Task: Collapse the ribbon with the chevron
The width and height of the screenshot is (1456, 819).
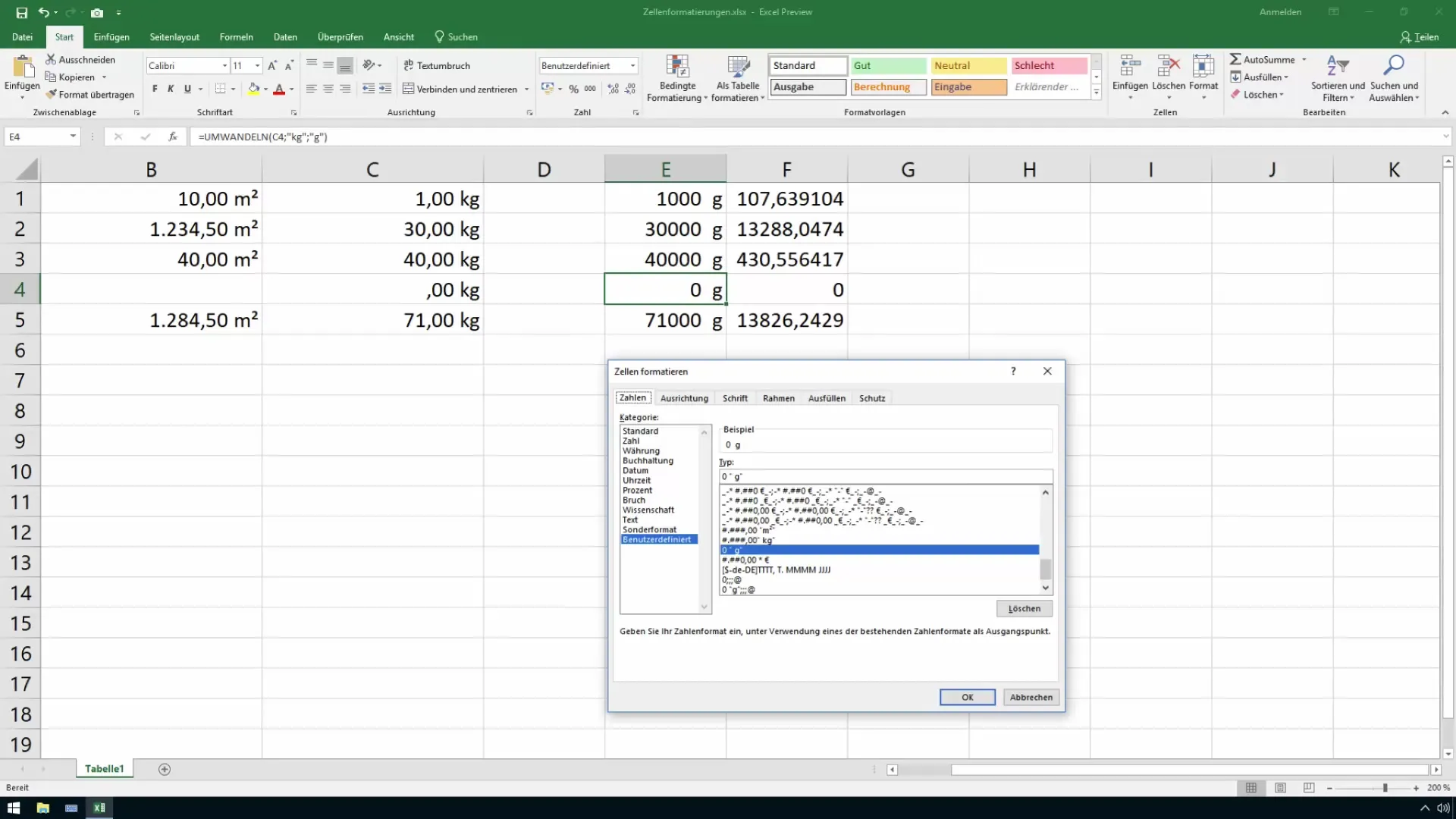Action: tap(1445, 112)
